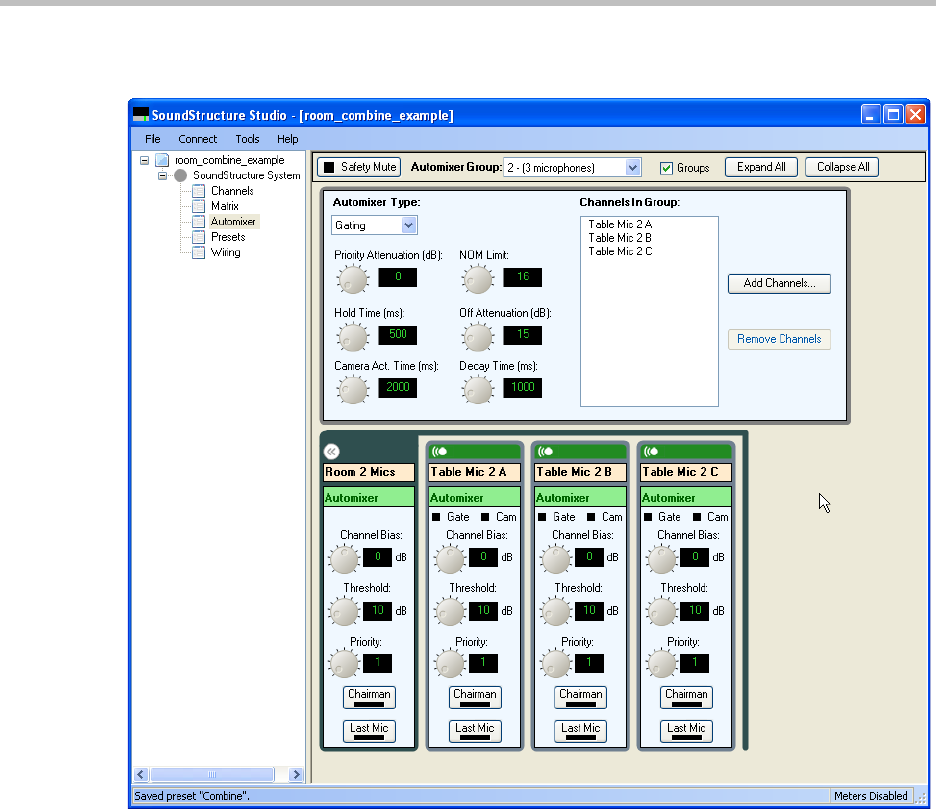Image resolution: width=936 pixels, height=809 pixels.
Task: Click the Add Channels button
Action: coord(779,284)
